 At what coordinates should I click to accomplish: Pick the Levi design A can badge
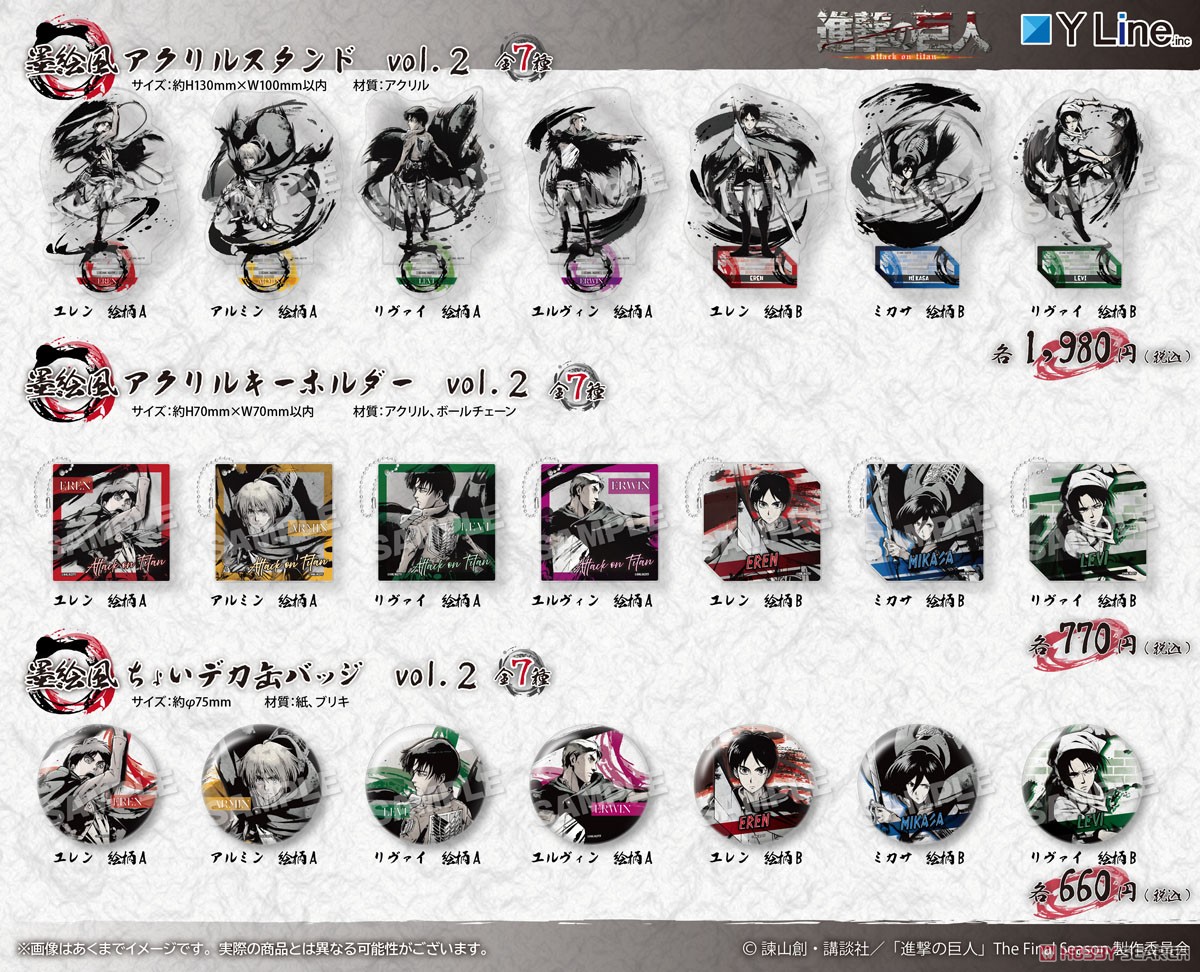point(426,786)
